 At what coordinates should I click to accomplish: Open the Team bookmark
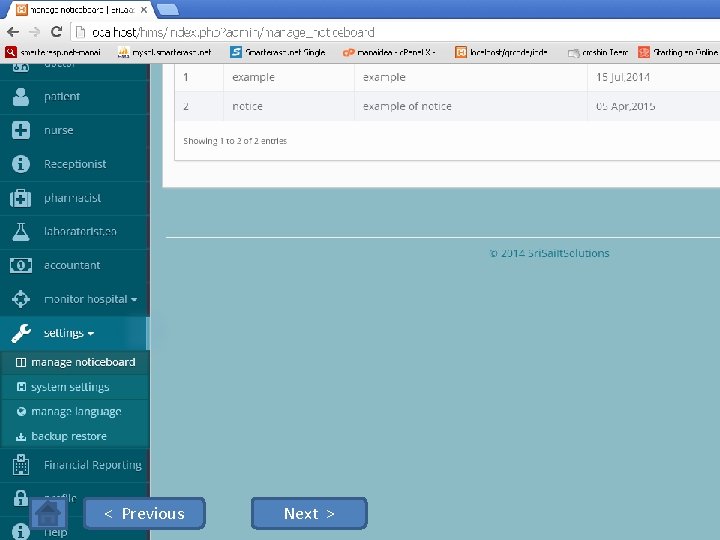coord(598,53)
